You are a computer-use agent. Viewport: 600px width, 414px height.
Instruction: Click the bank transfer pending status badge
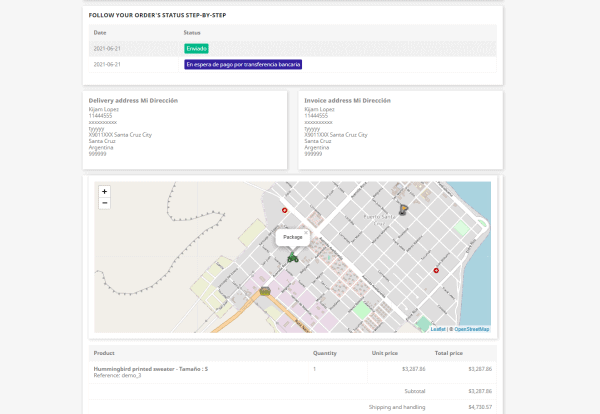(243, 64)
